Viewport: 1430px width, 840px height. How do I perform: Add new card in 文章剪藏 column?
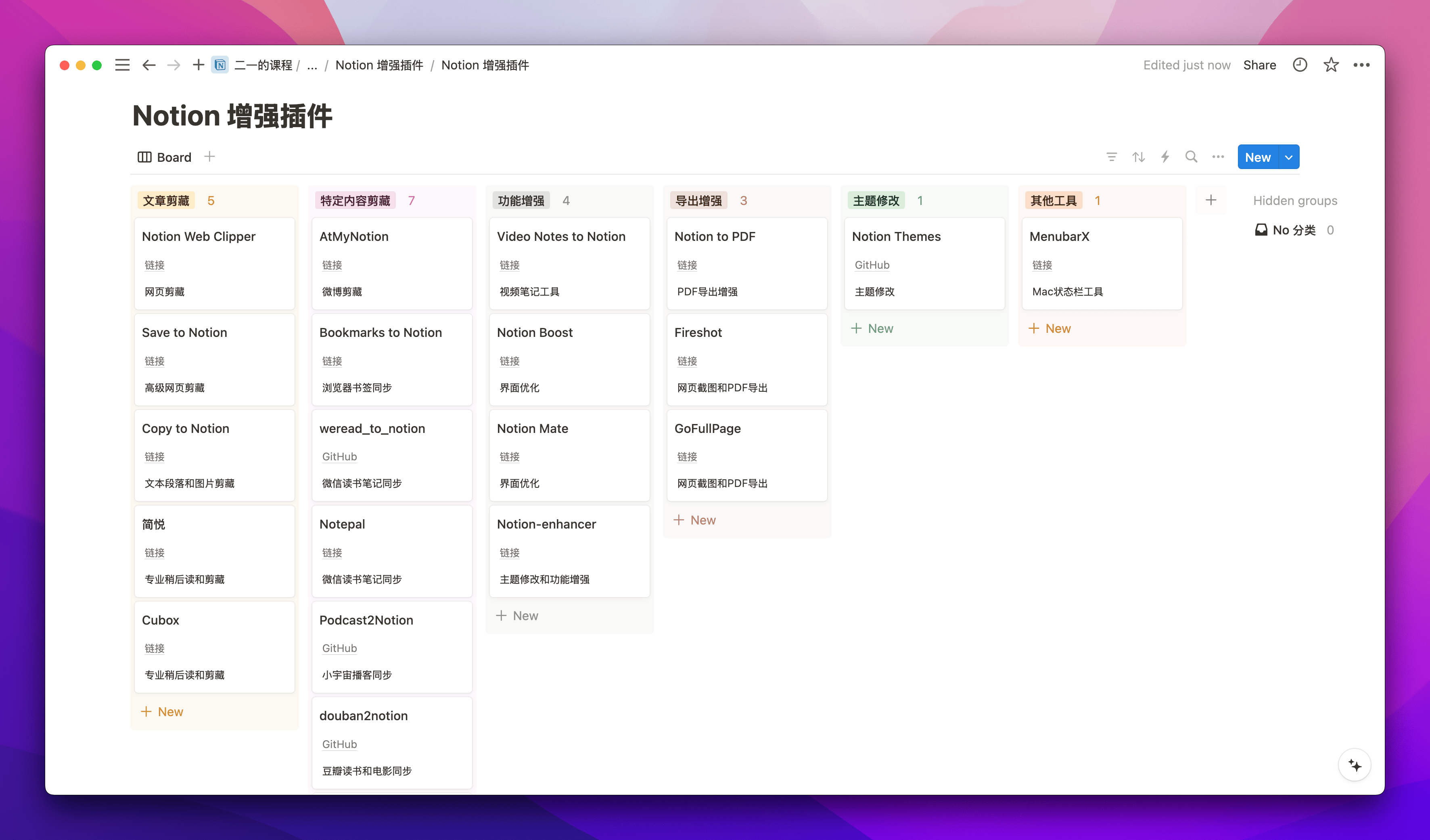click(x=162, y=712)
